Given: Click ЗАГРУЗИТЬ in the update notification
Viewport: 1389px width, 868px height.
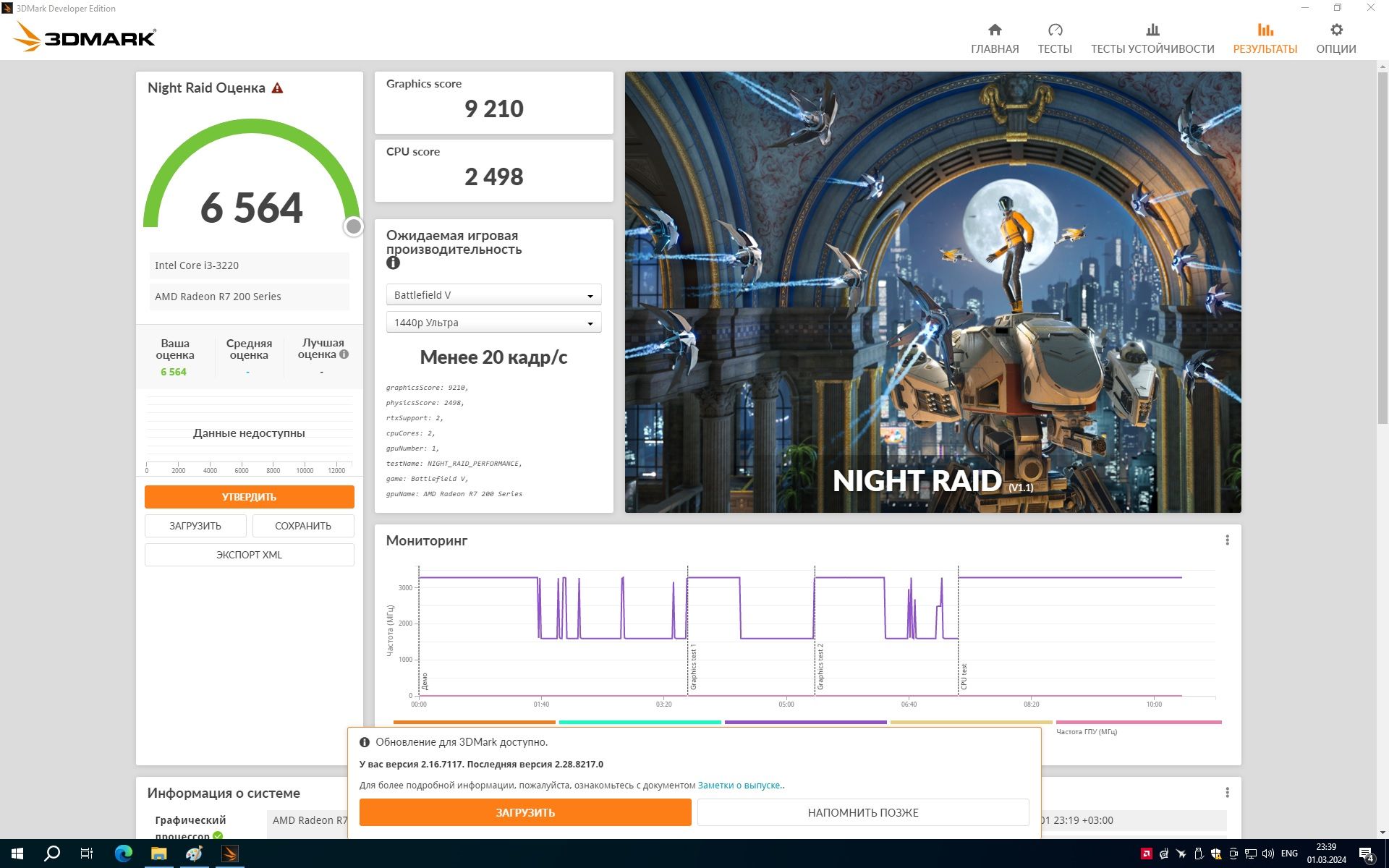Looking at the screenshot, I should click(x=525, y=812).
